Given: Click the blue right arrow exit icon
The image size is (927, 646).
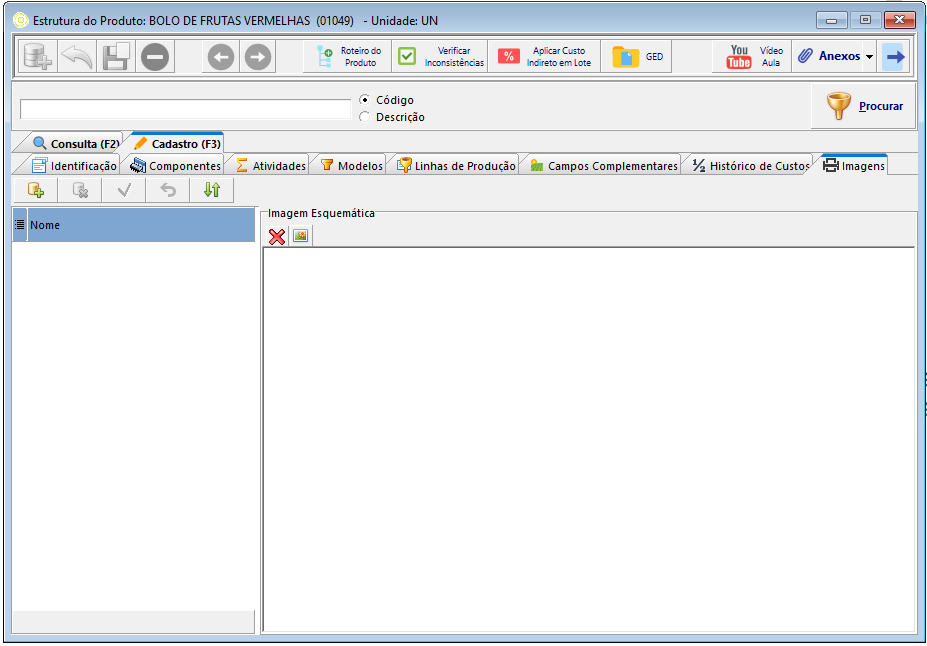Looking at the screenshot, I should (894, 57).
